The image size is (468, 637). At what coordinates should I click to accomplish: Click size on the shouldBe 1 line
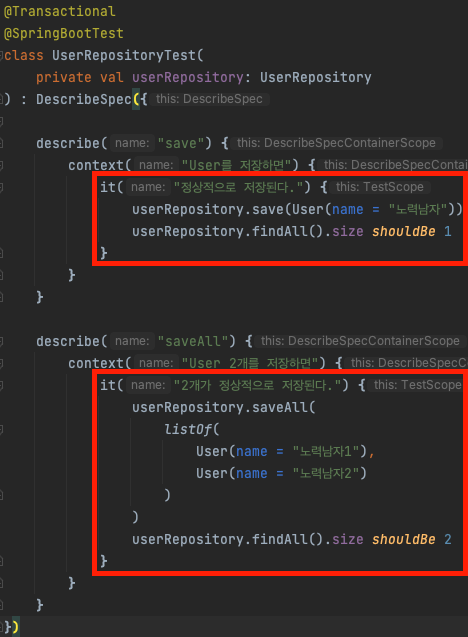[348, 231]
